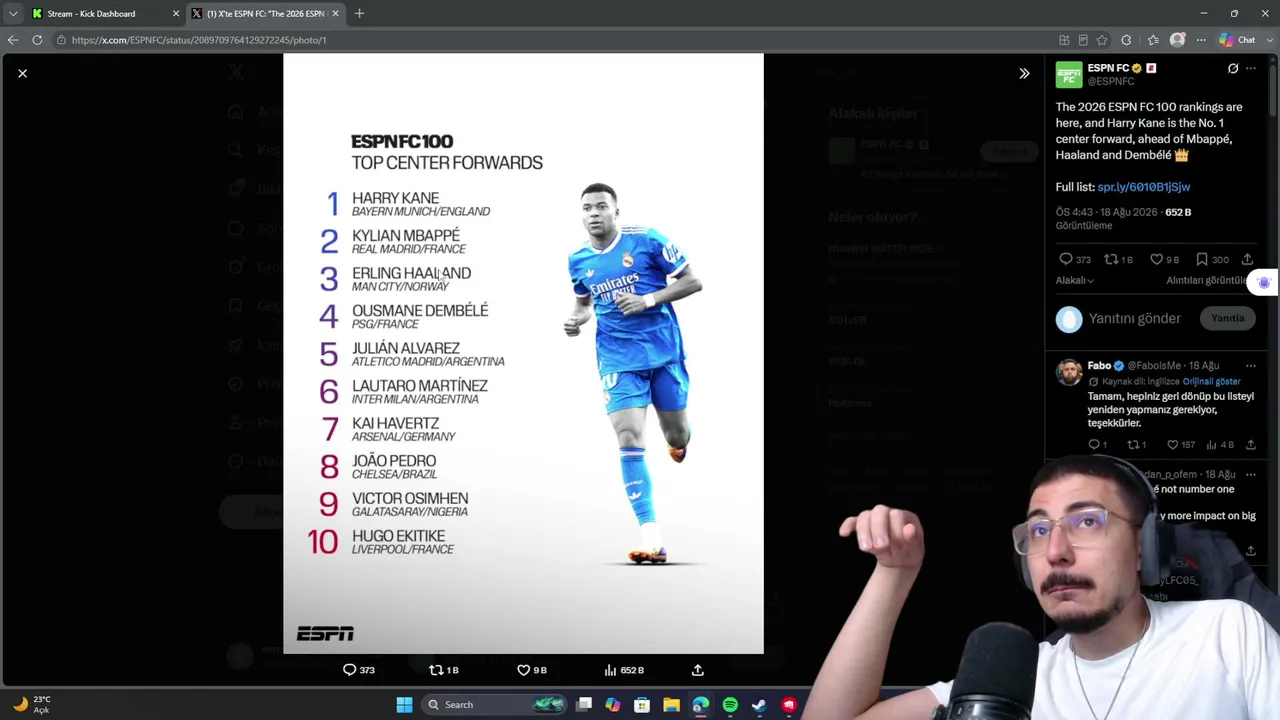Focus the Yanıtını gönder reply field

point(1135,318)
